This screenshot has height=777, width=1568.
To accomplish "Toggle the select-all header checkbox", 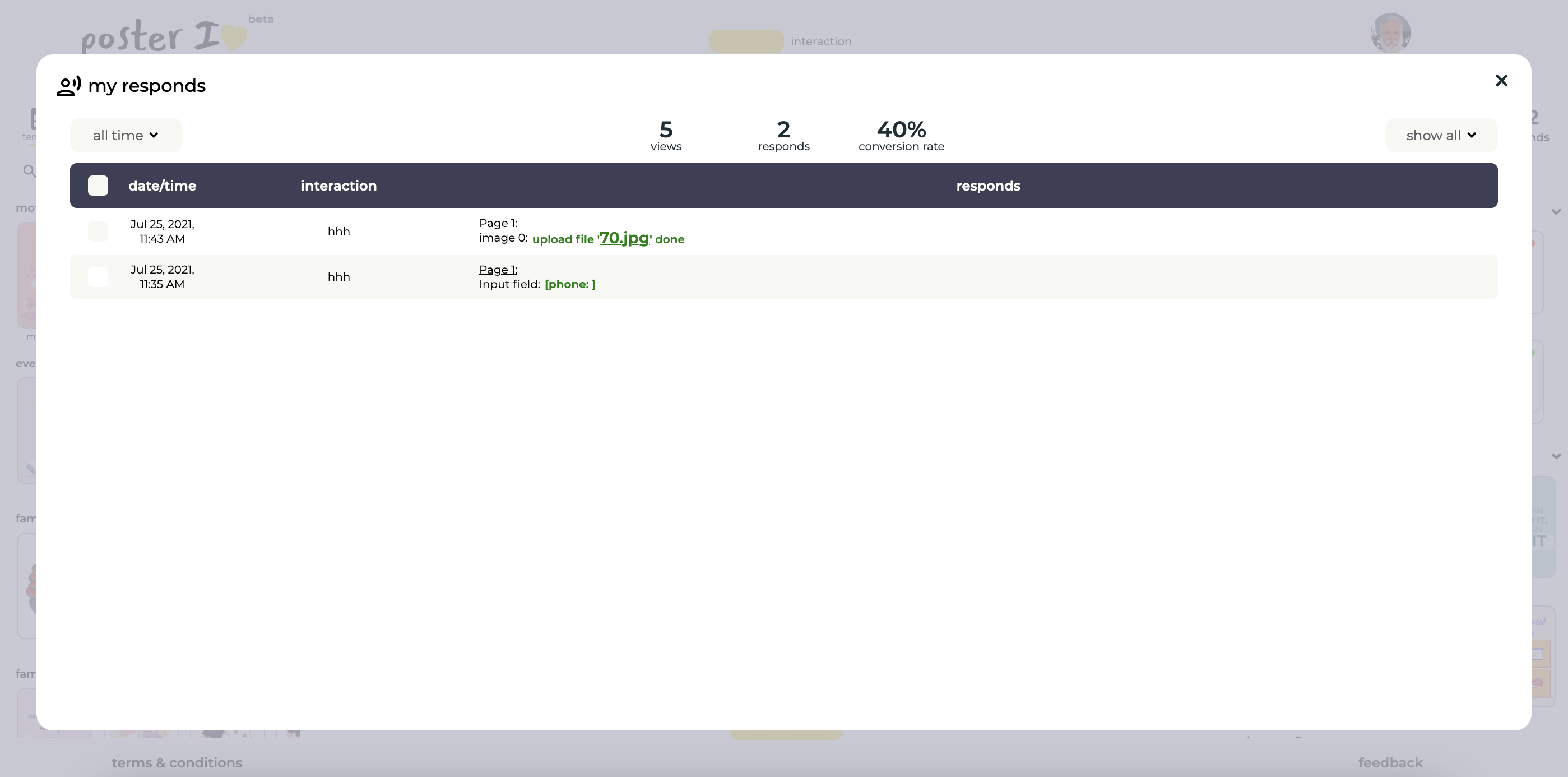I will pos(98,186).
